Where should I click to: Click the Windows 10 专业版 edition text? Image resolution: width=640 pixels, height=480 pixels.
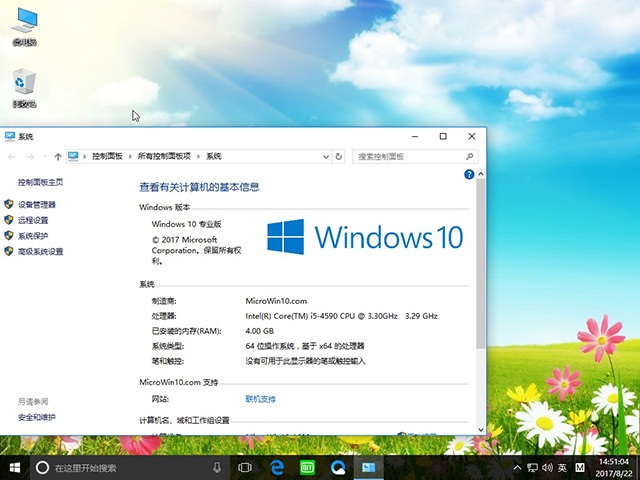click(187, 224)
